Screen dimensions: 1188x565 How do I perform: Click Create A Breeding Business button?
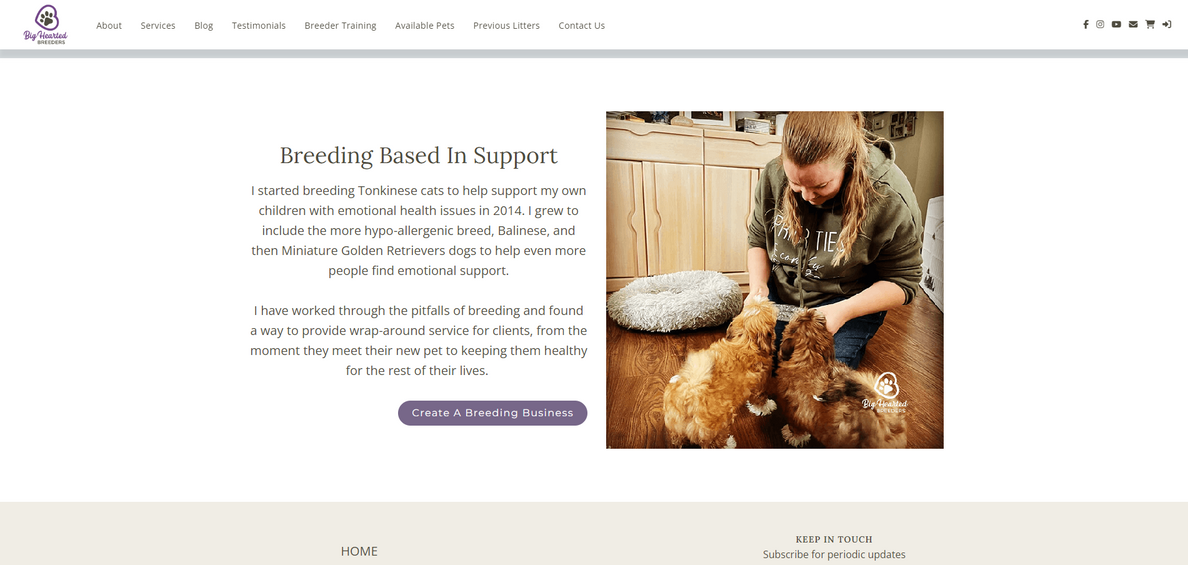coord(492,413)
